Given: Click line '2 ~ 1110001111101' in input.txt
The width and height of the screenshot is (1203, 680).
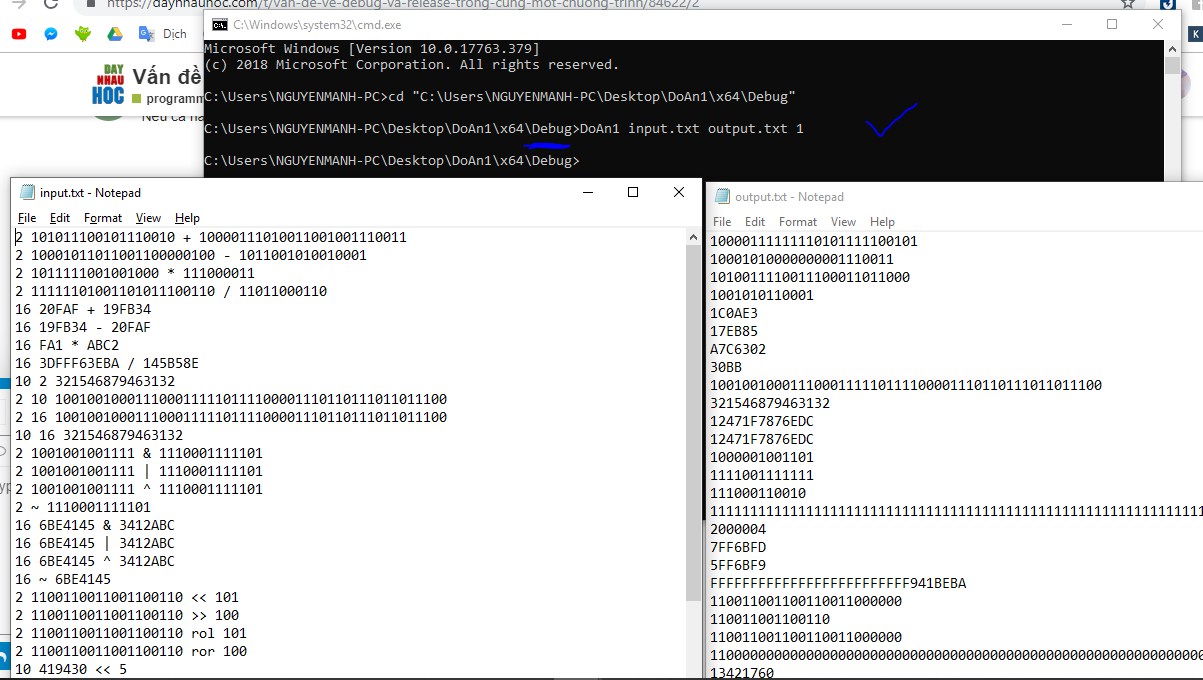Looking at the screenshot, I should coord(83,508).
